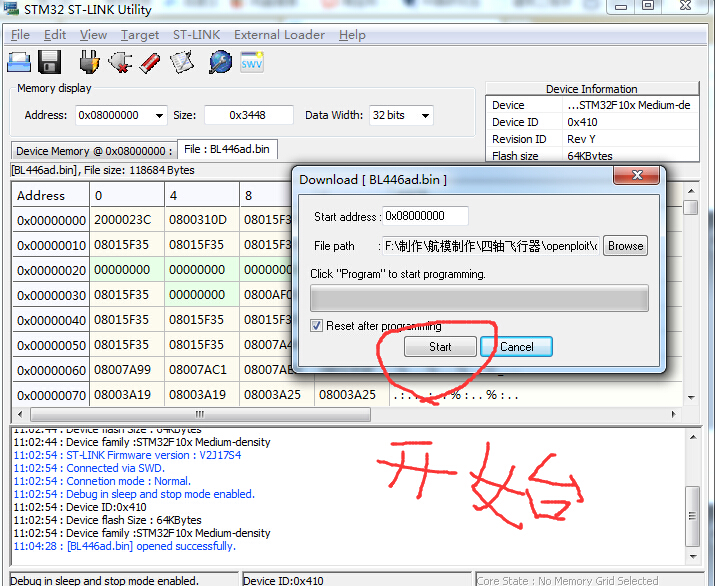The image size is (715, 586).
Task: Expand the Address dropdown
Action: pyautogui.click(x=159, y=115)
